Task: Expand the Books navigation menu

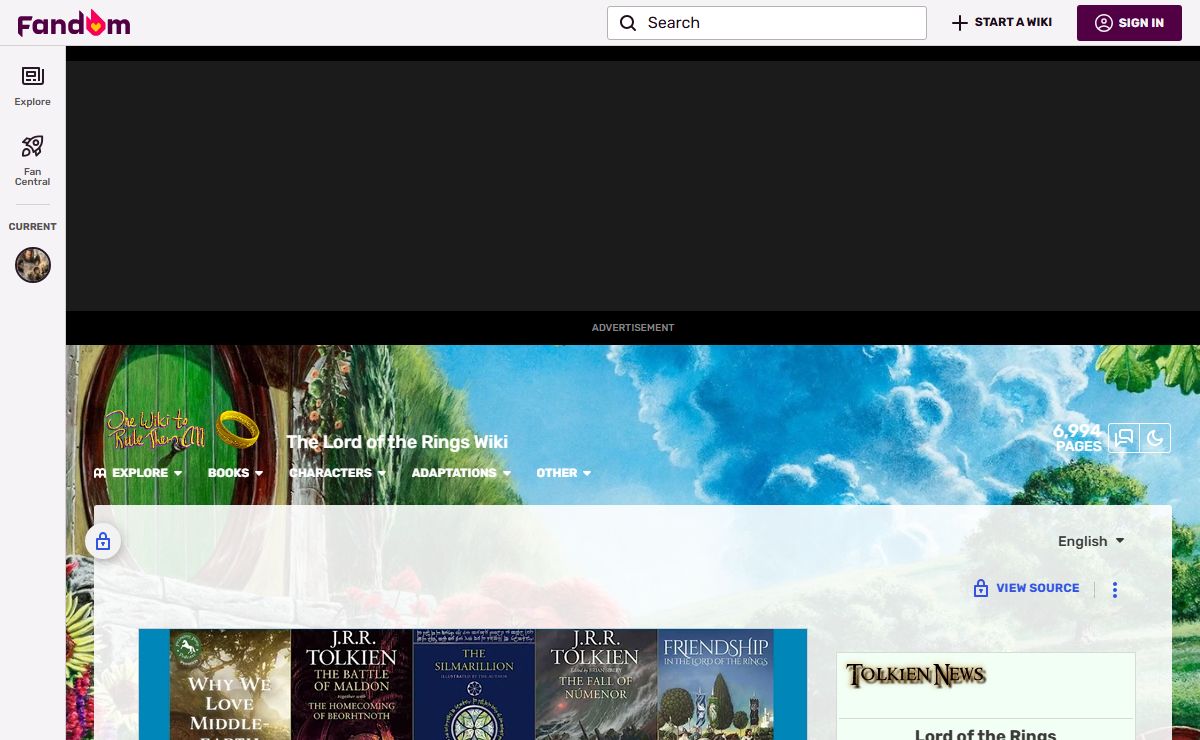Action: [x=235, y=473]
